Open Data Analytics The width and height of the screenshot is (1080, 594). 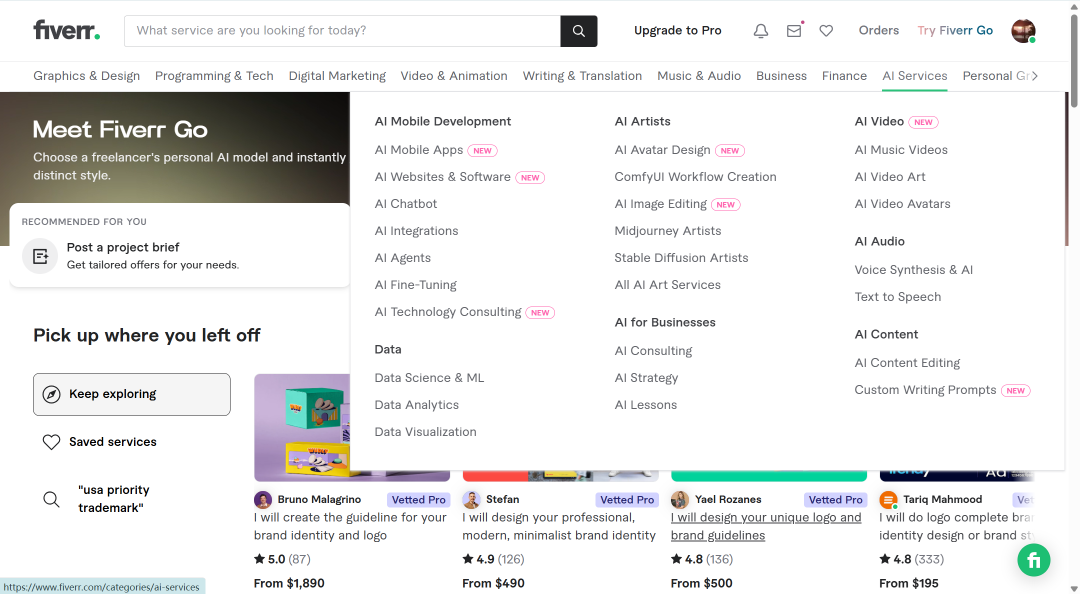417,404
